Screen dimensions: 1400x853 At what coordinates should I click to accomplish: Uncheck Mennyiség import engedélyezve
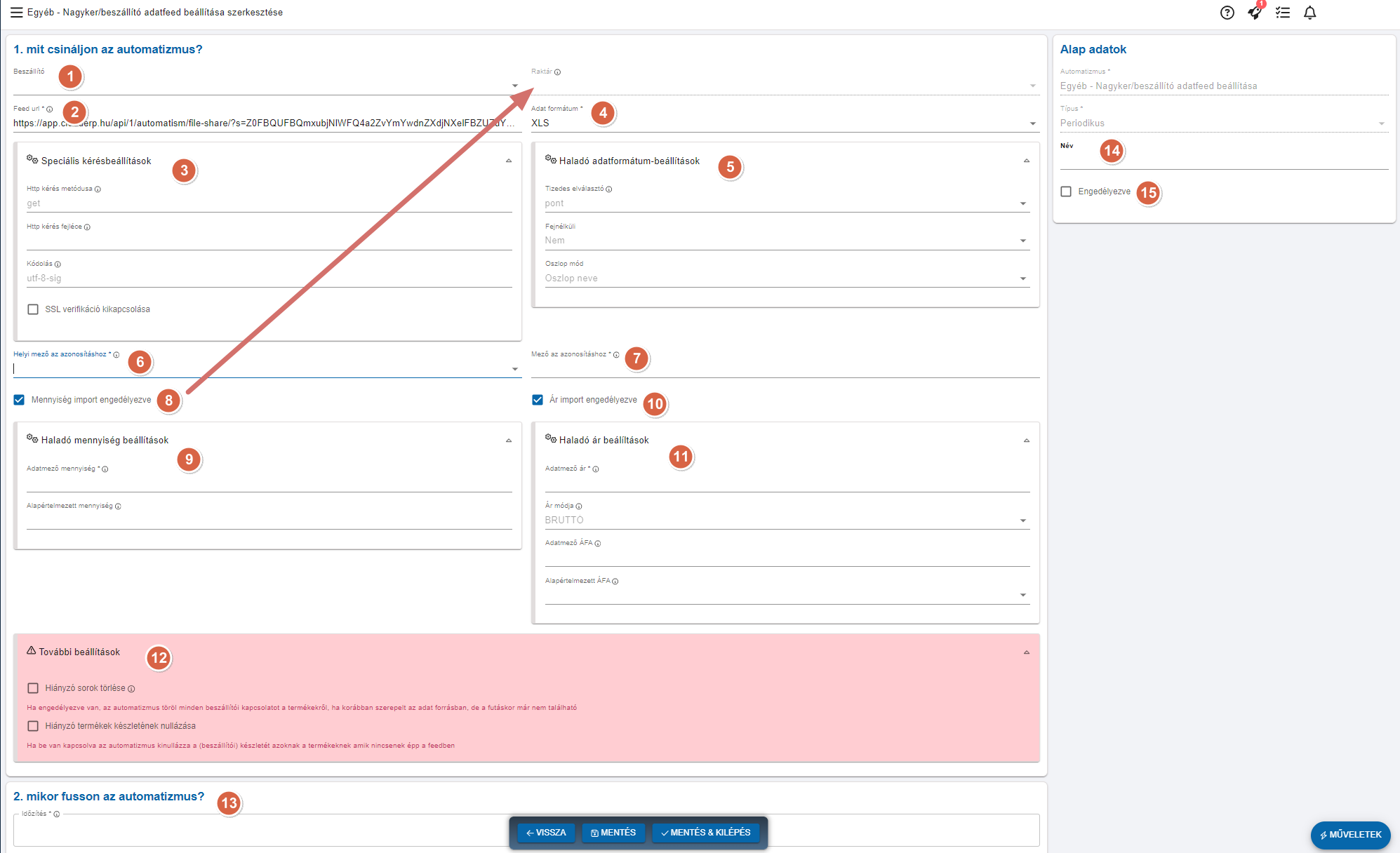tap(19, 400)
